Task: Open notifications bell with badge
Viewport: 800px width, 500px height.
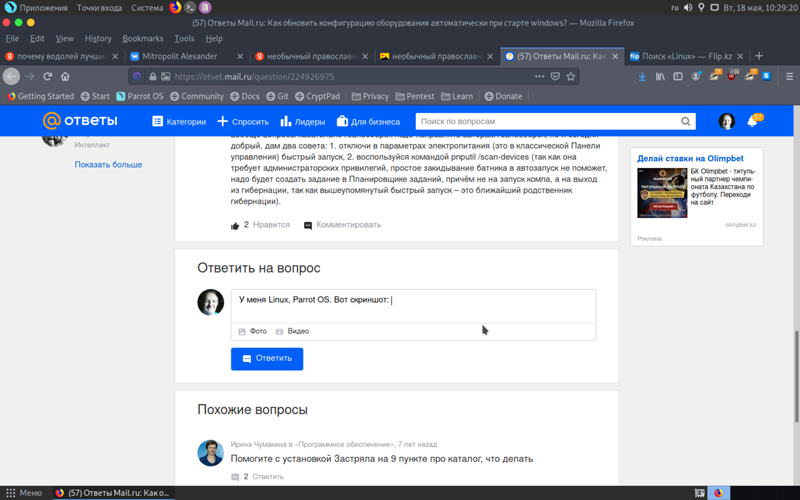Action: pos(754,120)
